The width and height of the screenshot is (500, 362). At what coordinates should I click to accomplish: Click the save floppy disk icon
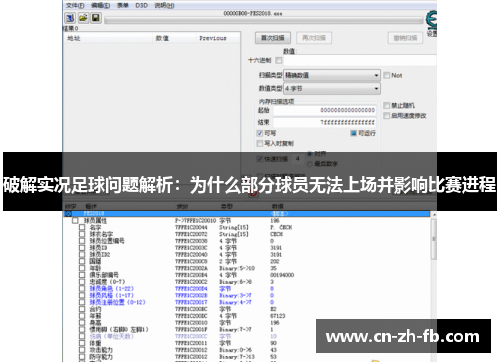click(x=96, y=18)
